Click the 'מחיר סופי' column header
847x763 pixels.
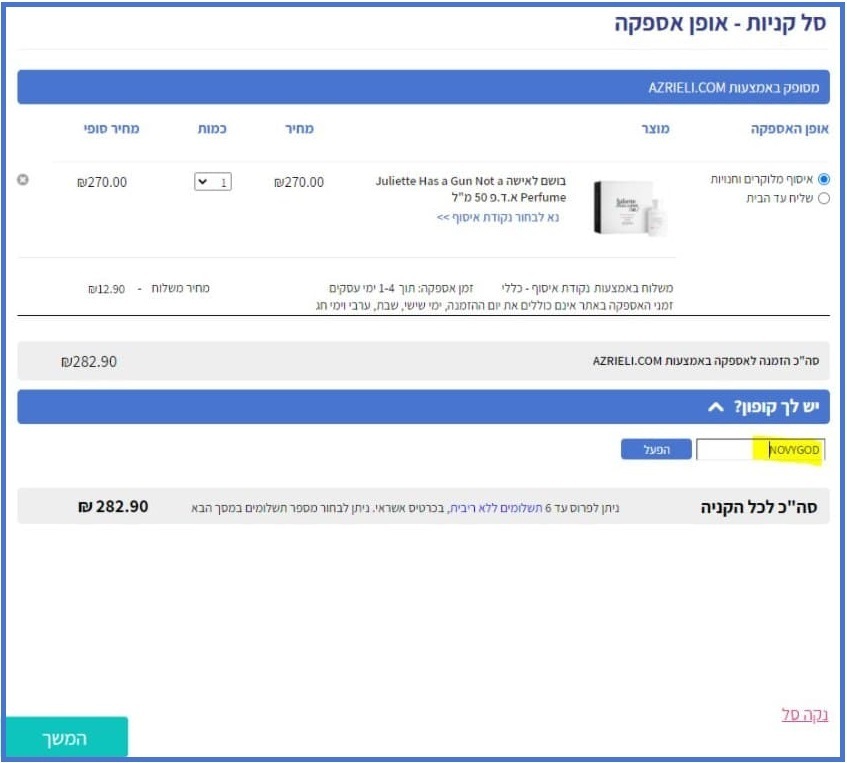click(111, 130)
